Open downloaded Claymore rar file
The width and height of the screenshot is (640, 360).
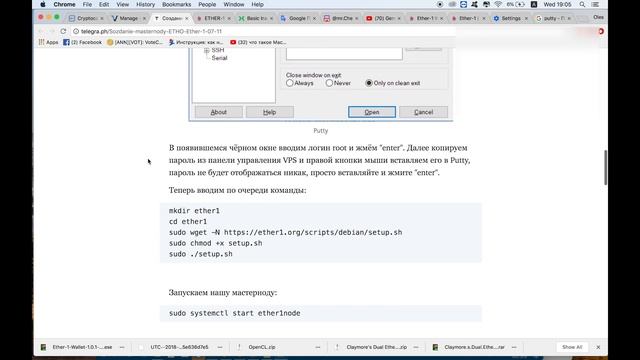[x=469, y=347]
